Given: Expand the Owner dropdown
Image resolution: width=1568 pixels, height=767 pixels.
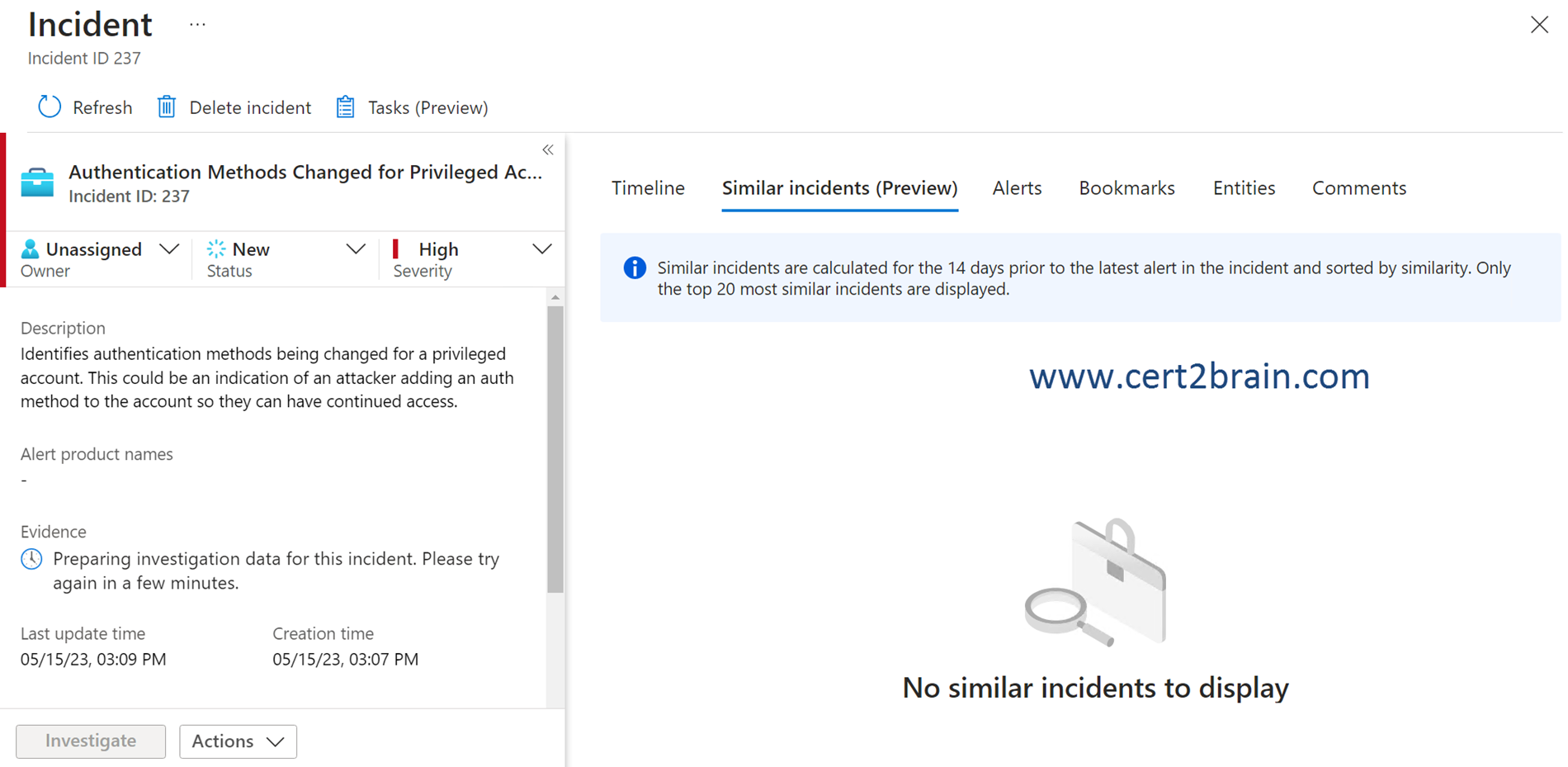Looking at the screenshot, I should point(169,249).
